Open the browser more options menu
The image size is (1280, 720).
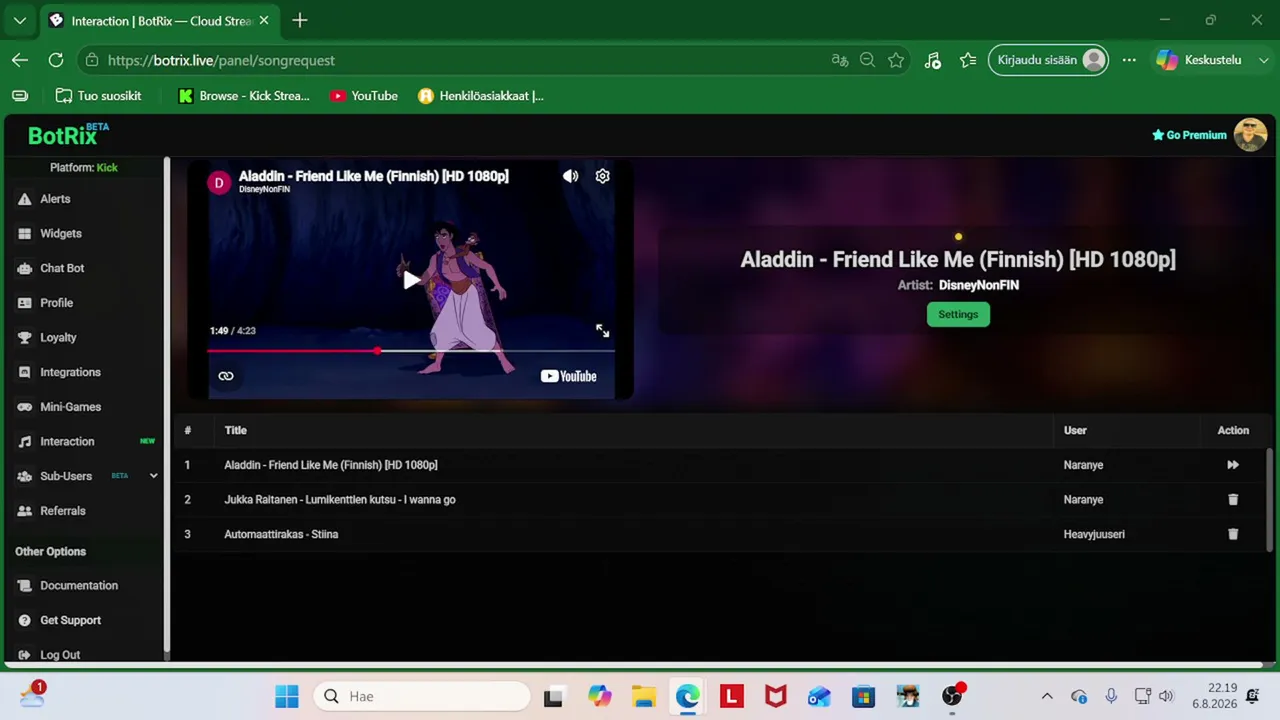[1129, 60]
